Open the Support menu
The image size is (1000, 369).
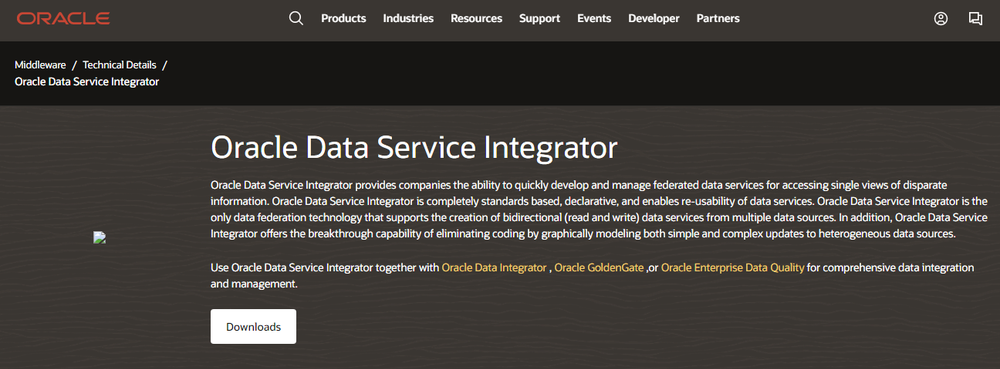point(540,18)
